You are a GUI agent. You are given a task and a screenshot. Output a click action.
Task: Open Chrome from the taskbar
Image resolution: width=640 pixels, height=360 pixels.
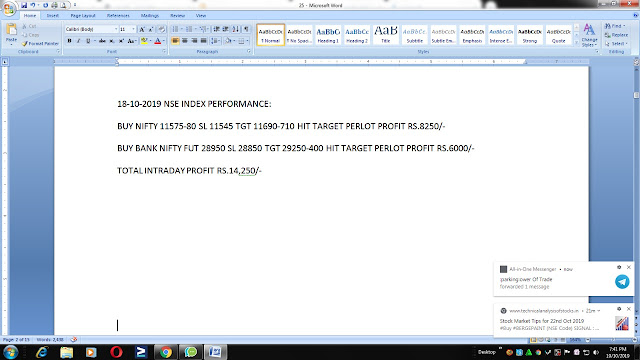(166, 352)
